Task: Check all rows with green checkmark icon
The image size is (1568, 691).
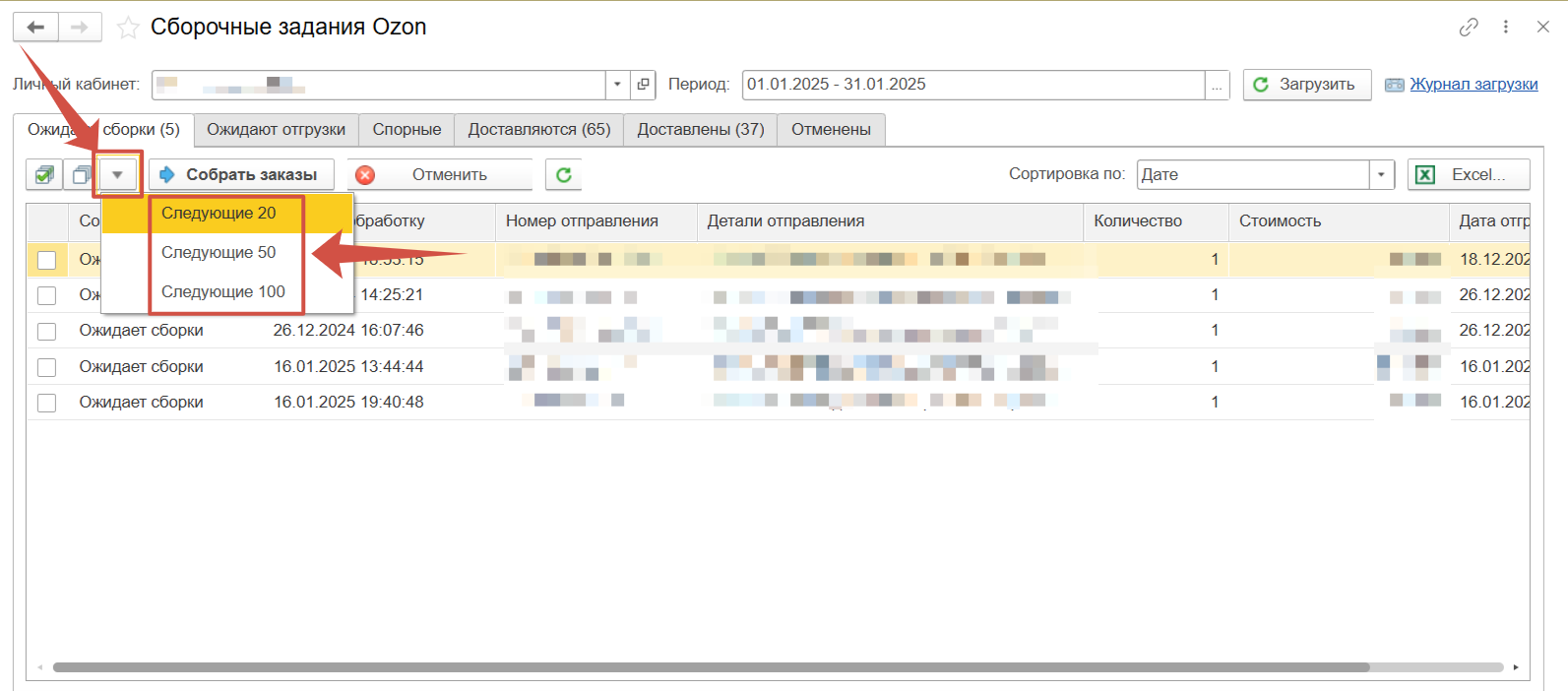Action: coord(43,175)
